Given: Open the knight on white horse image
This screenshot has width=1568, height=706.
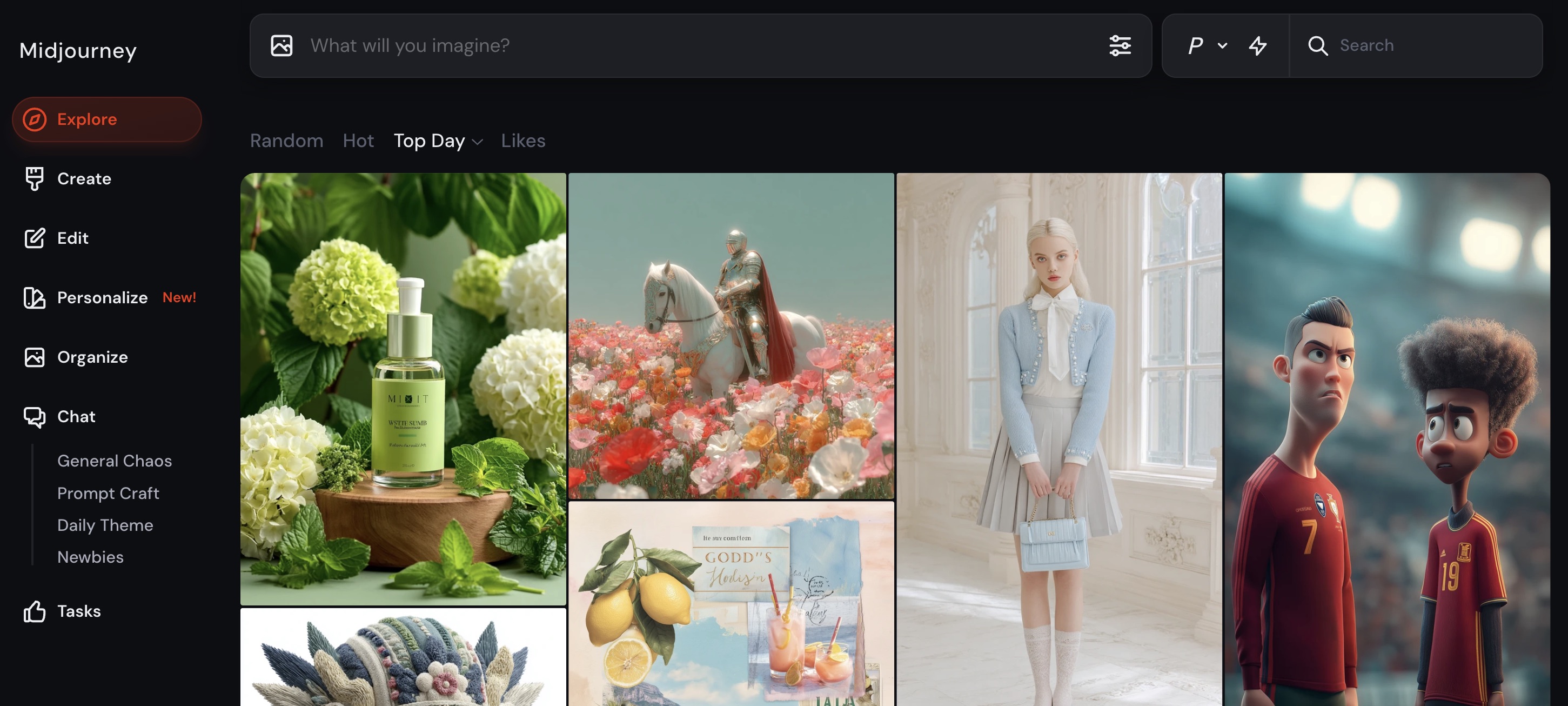Looking at the screenshot, I should [x=731, y=335].
